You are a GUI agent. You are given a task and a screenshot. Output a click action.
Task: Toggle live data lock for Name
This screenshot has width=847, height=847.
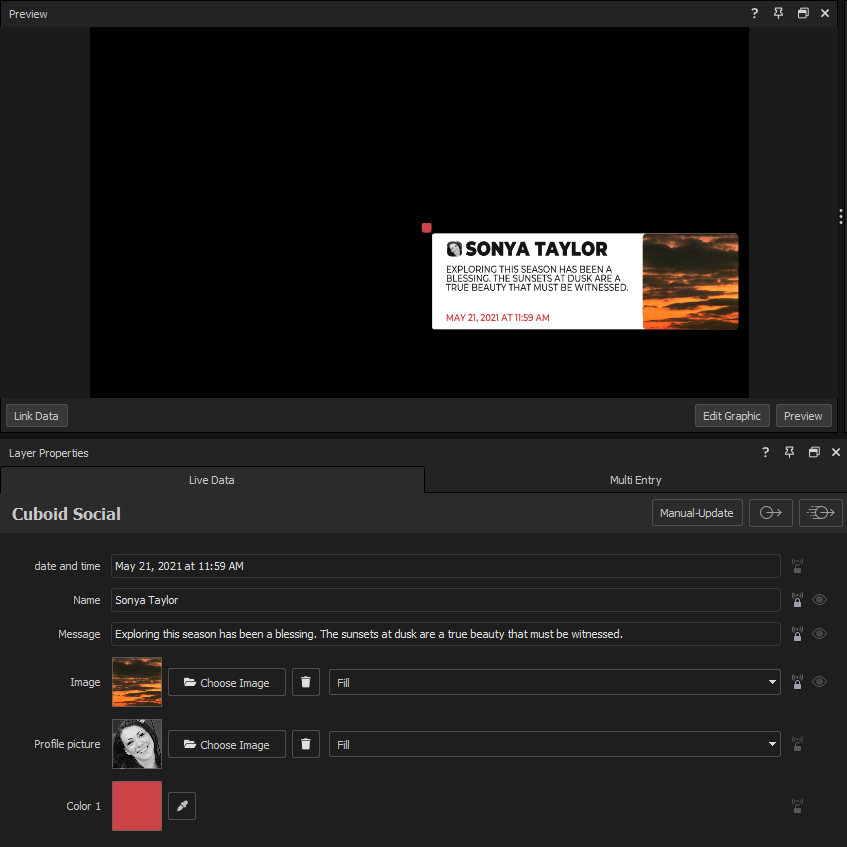pyautogui.click(x=797, y=600)
